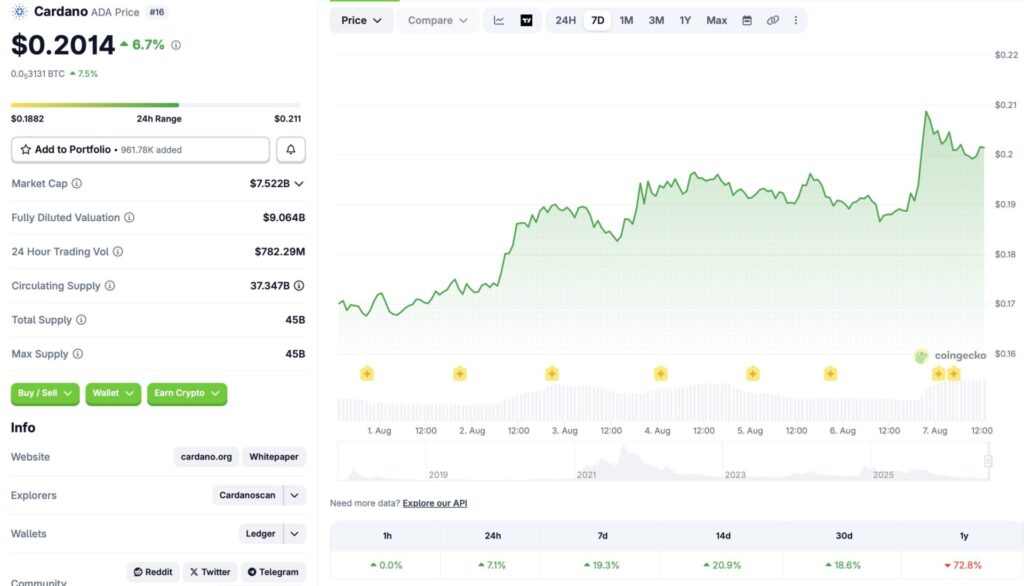Expand the Explorers chevron next to Cardanoscan
The image size is (1024, 586).
click(295, 495)
